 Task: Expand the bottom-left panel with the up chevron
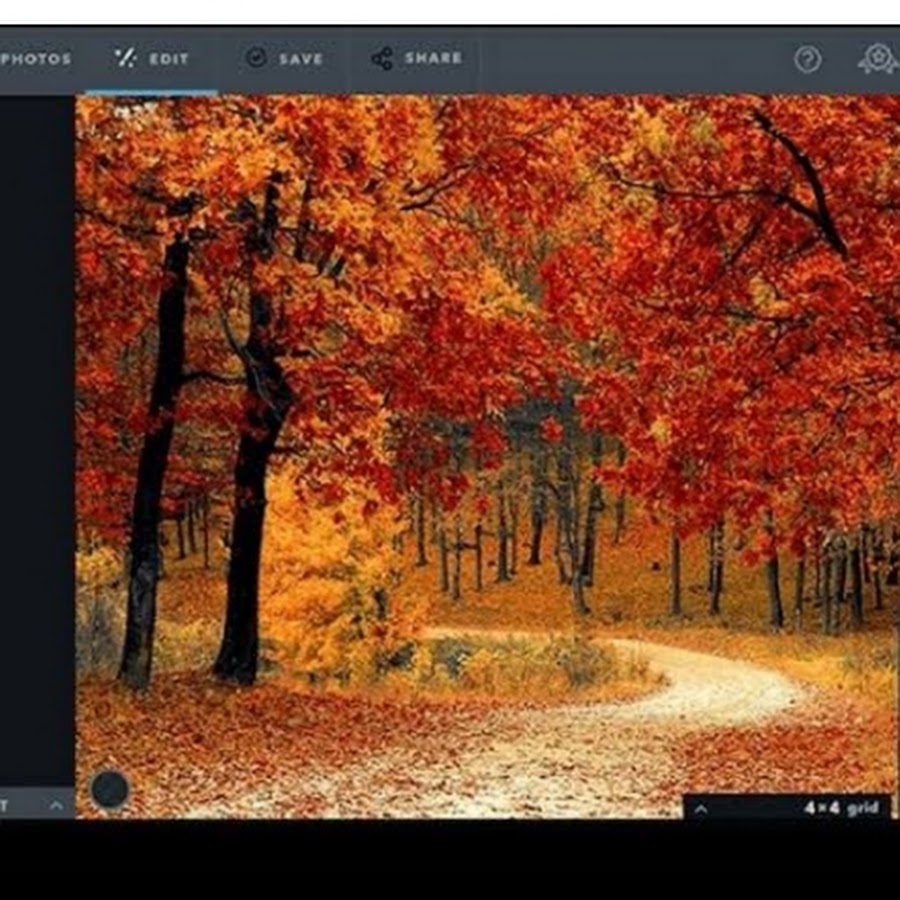click(56, 805)
